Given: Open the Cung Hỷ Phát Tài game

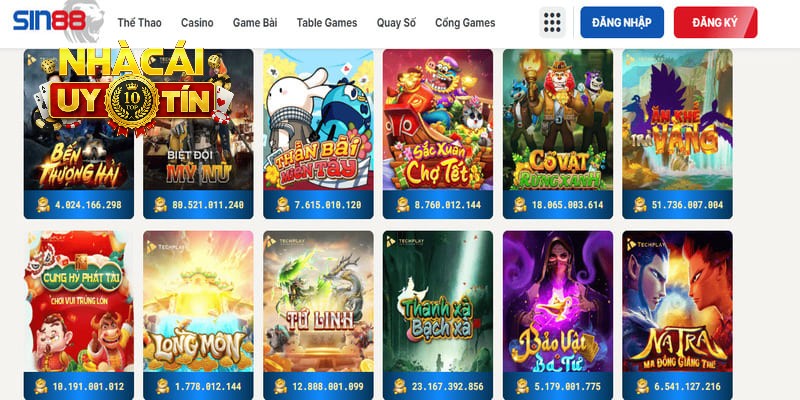Looking at the screenshot, I should point(79,302).
